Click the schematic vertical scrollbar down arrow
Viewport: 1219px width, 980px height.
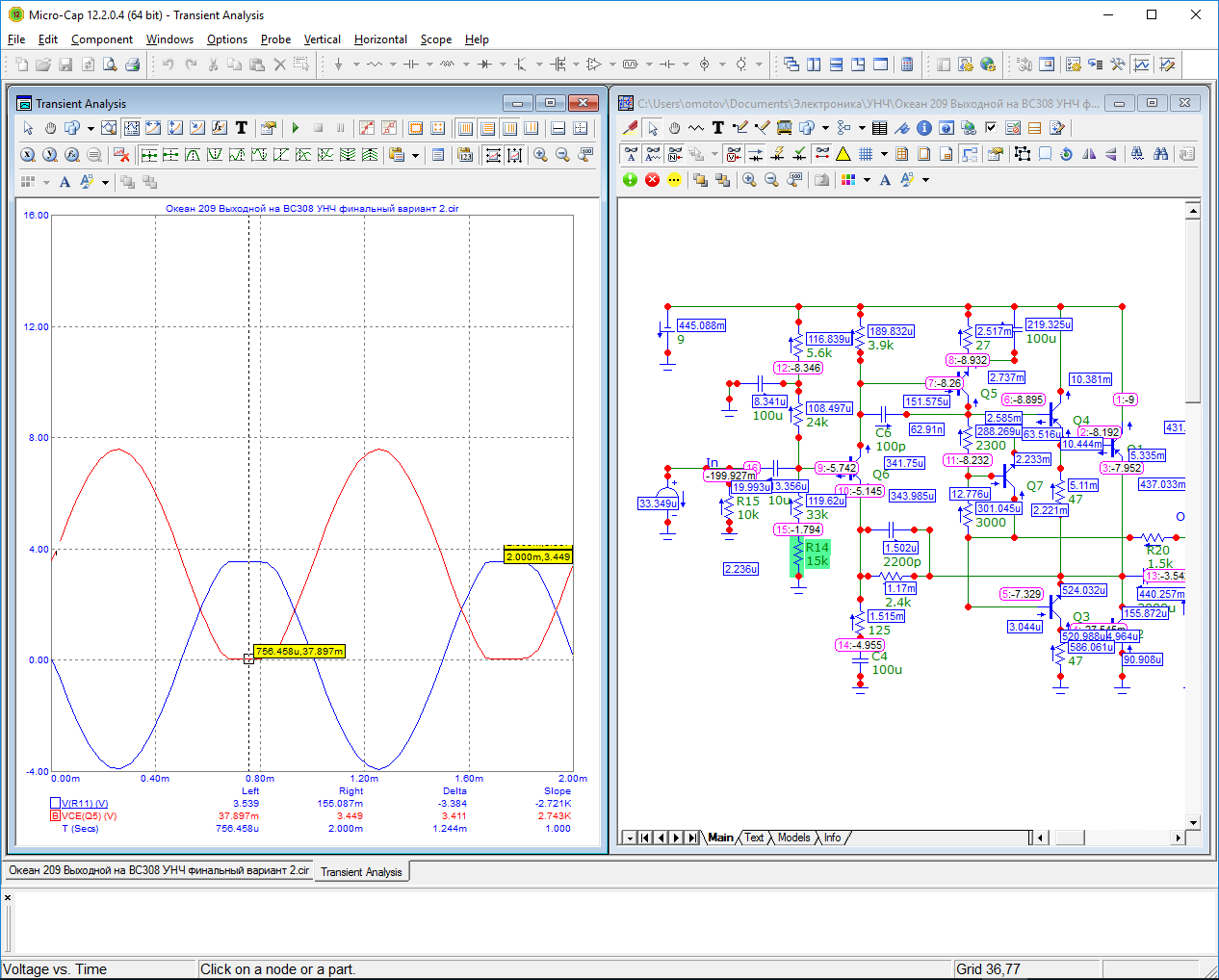(x=1193, y=823)
